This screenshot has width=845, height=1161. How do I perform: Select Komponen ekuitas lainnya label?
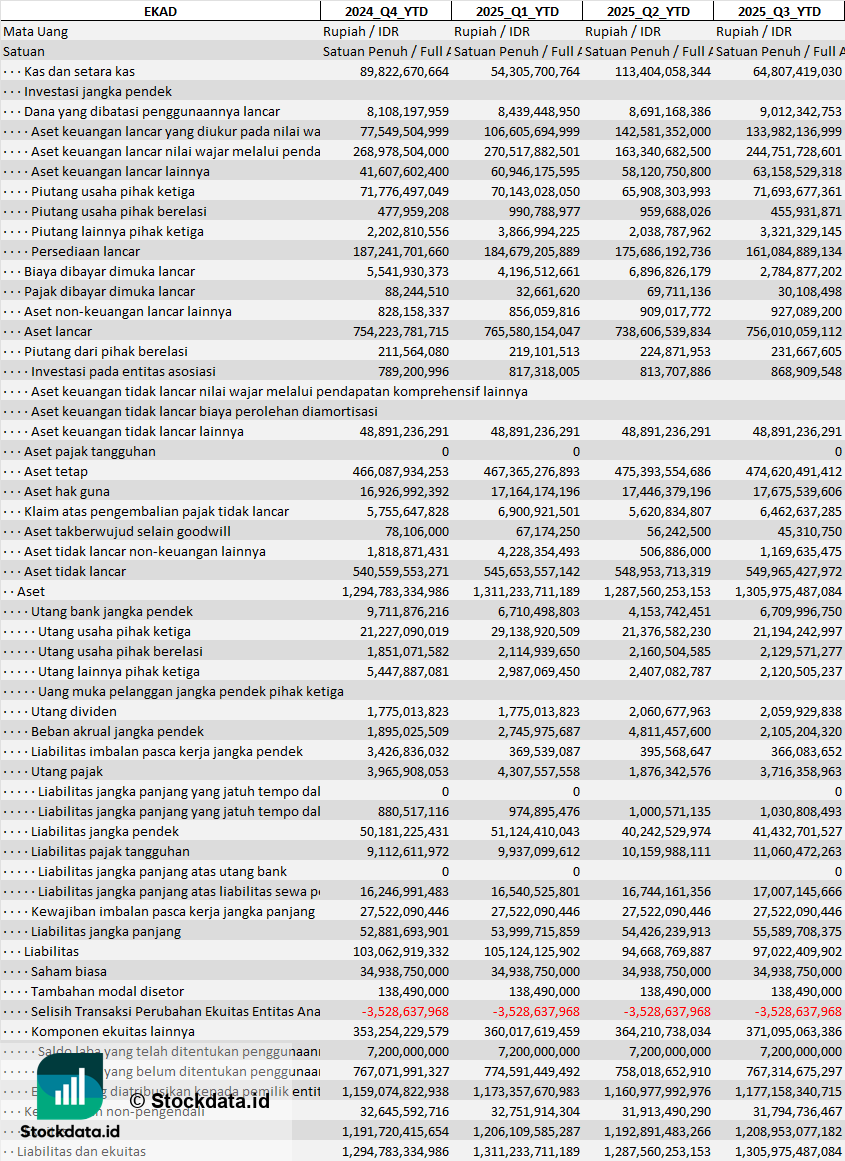click(x=113, y=1031)
